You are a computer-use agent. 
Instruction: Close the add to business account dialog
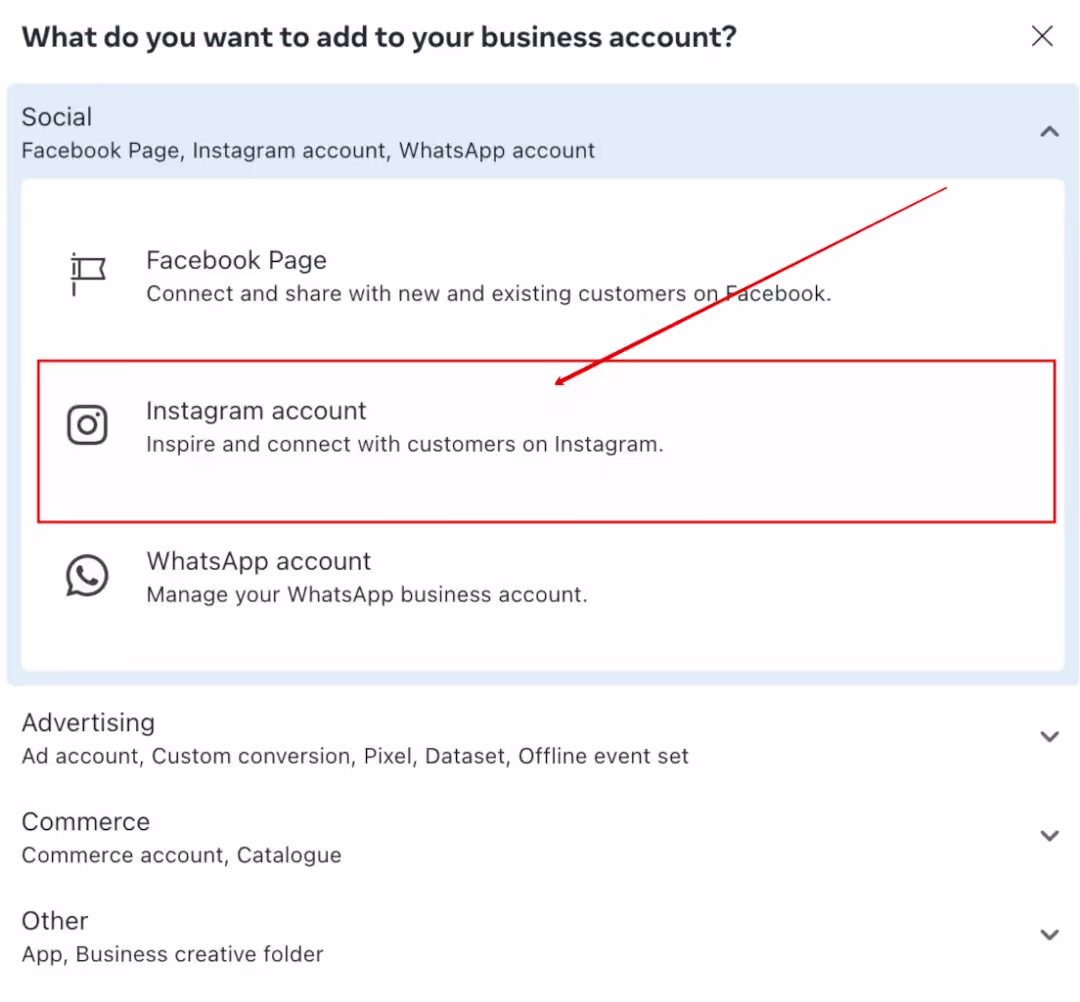[1041, 36]
